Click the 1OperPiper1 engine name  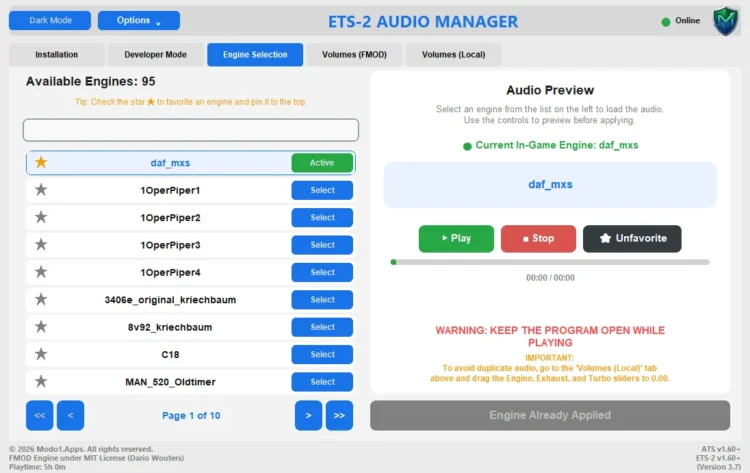[170, 190]
